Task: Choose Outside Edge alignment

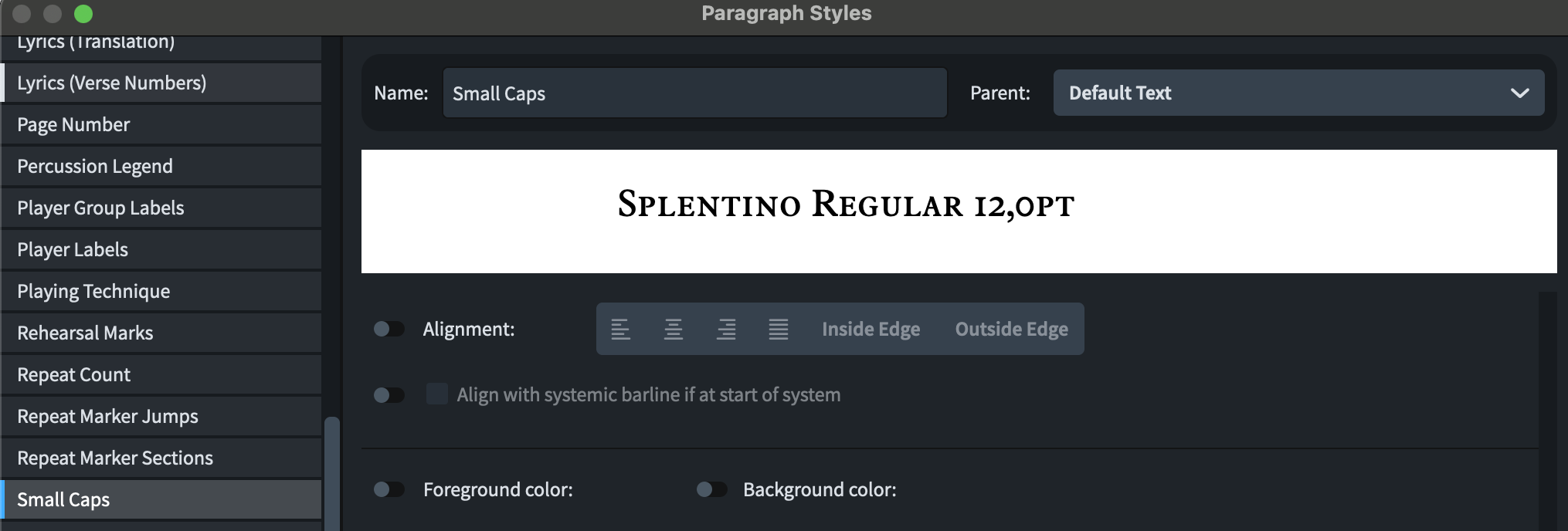Action: 1011,330
